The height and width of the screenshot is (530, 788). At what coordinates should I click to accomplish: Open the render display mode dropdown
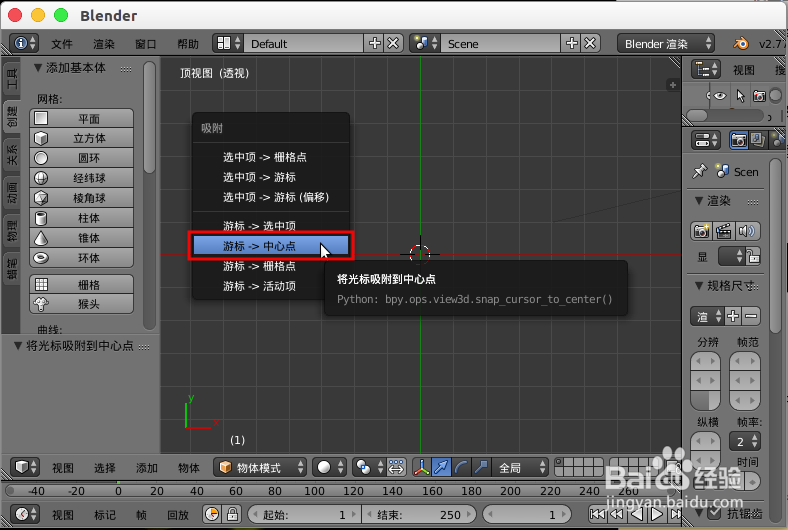tap(732, 256)
